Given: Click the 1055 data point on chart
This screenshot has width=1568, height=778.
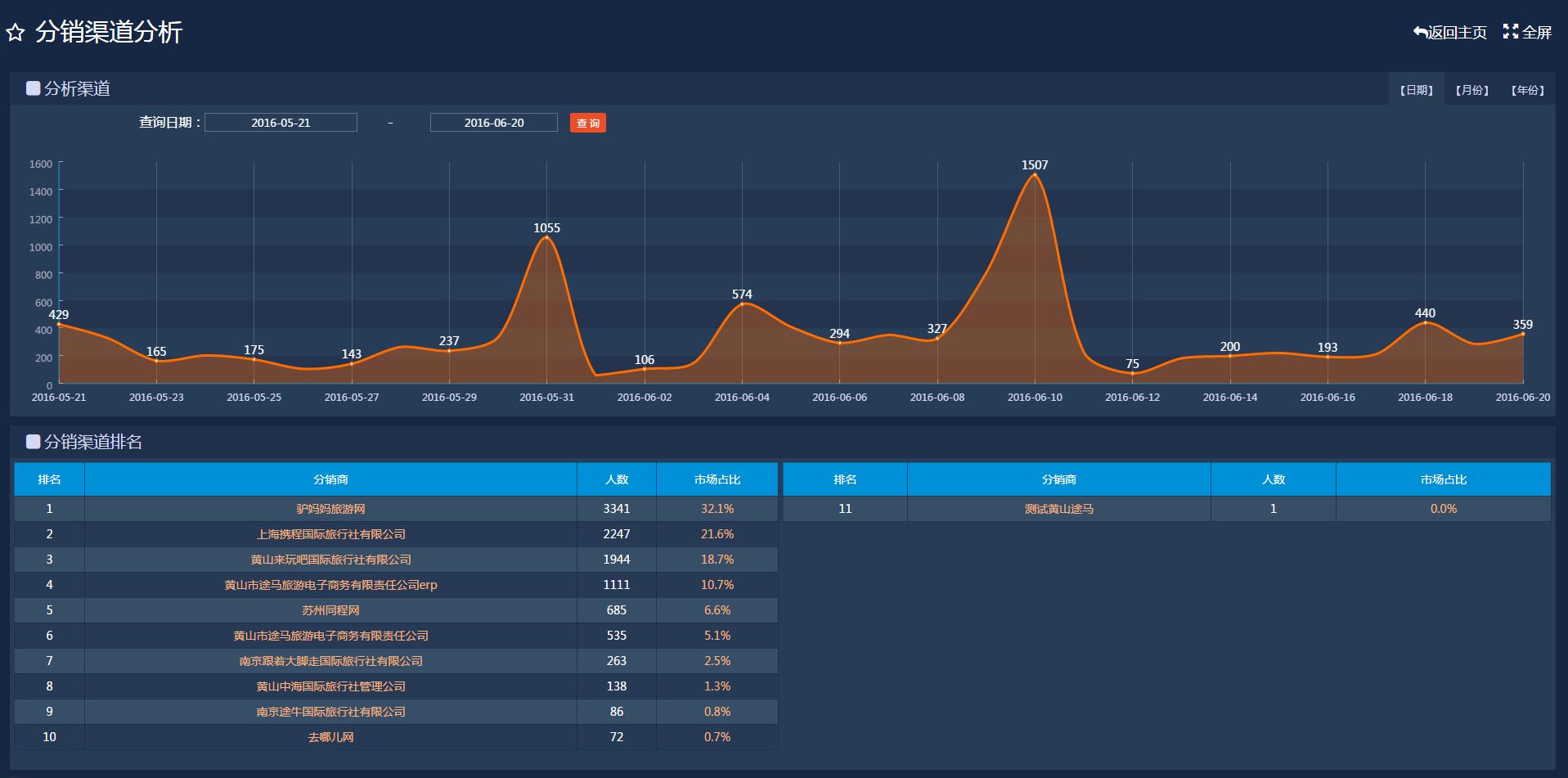Looking at the screenshot, I should click(546, 238).
